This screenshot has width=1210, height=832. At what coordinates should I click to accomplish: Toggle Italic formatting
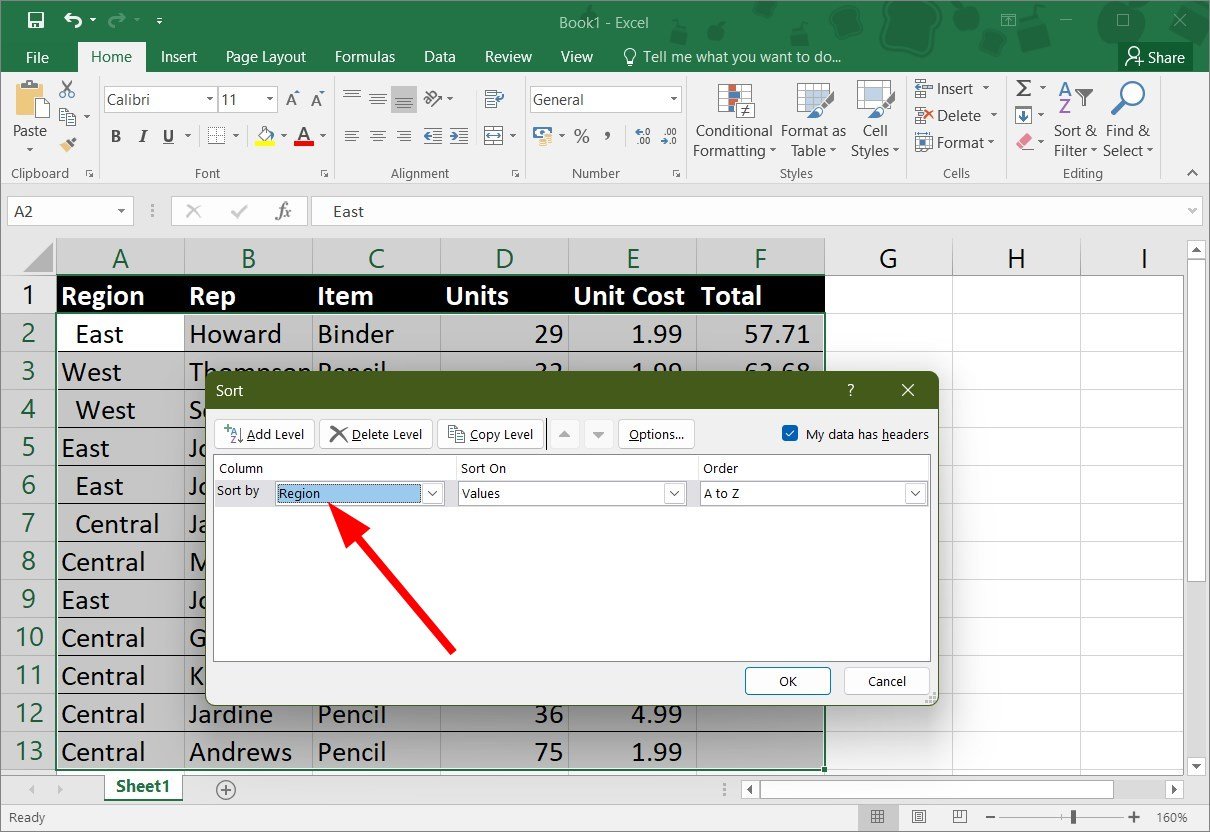(x=142, y=136)
